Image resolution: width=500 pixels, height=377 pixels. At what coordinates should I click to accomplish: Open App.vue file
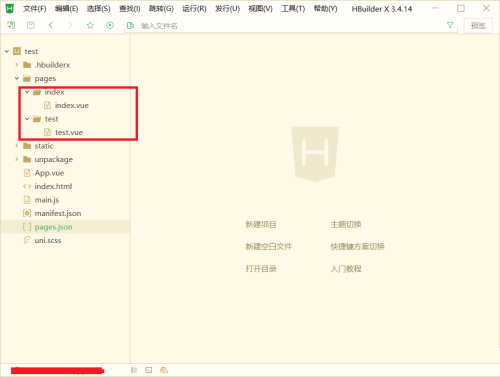49,173
